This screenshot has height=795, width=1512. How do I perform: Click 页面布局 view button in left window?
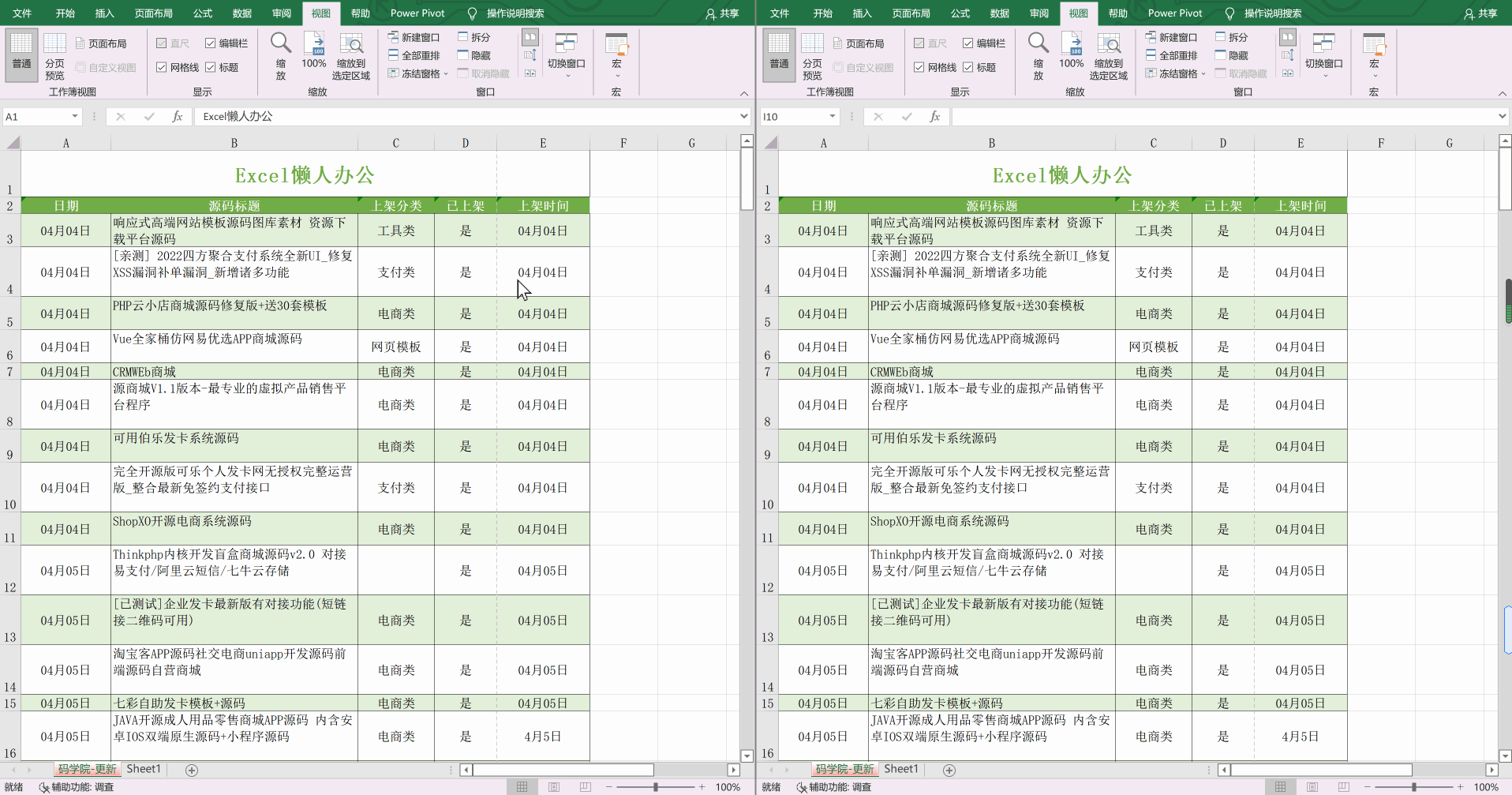101,43
